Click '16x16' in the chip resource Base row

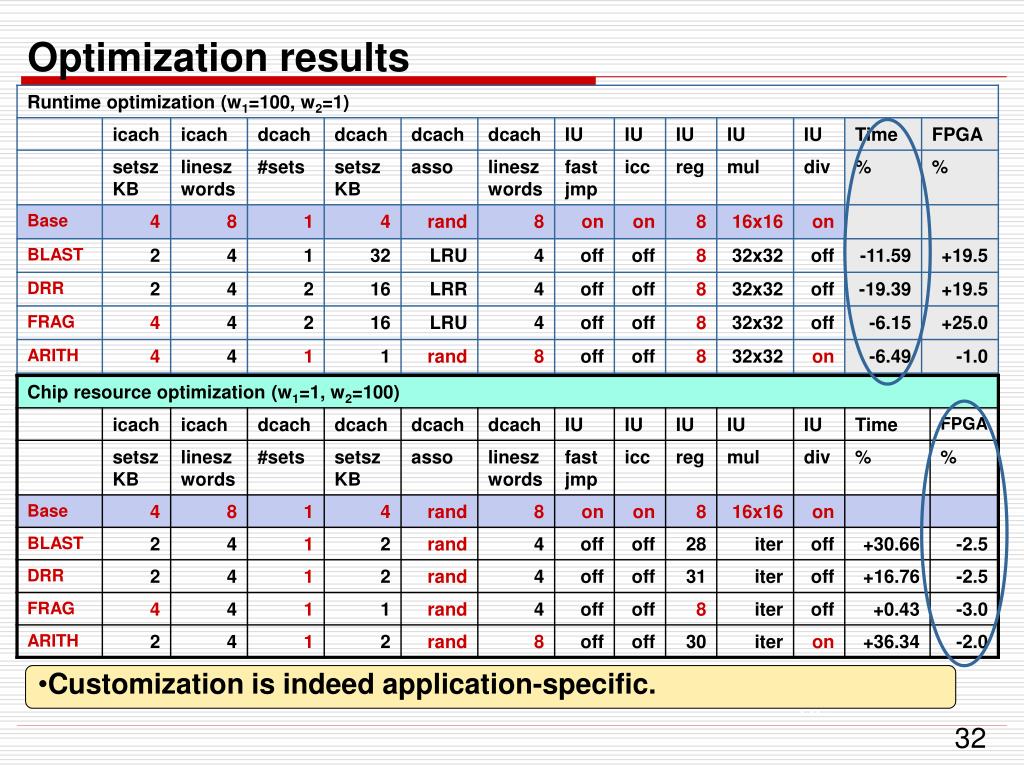[x=757, y=511]
